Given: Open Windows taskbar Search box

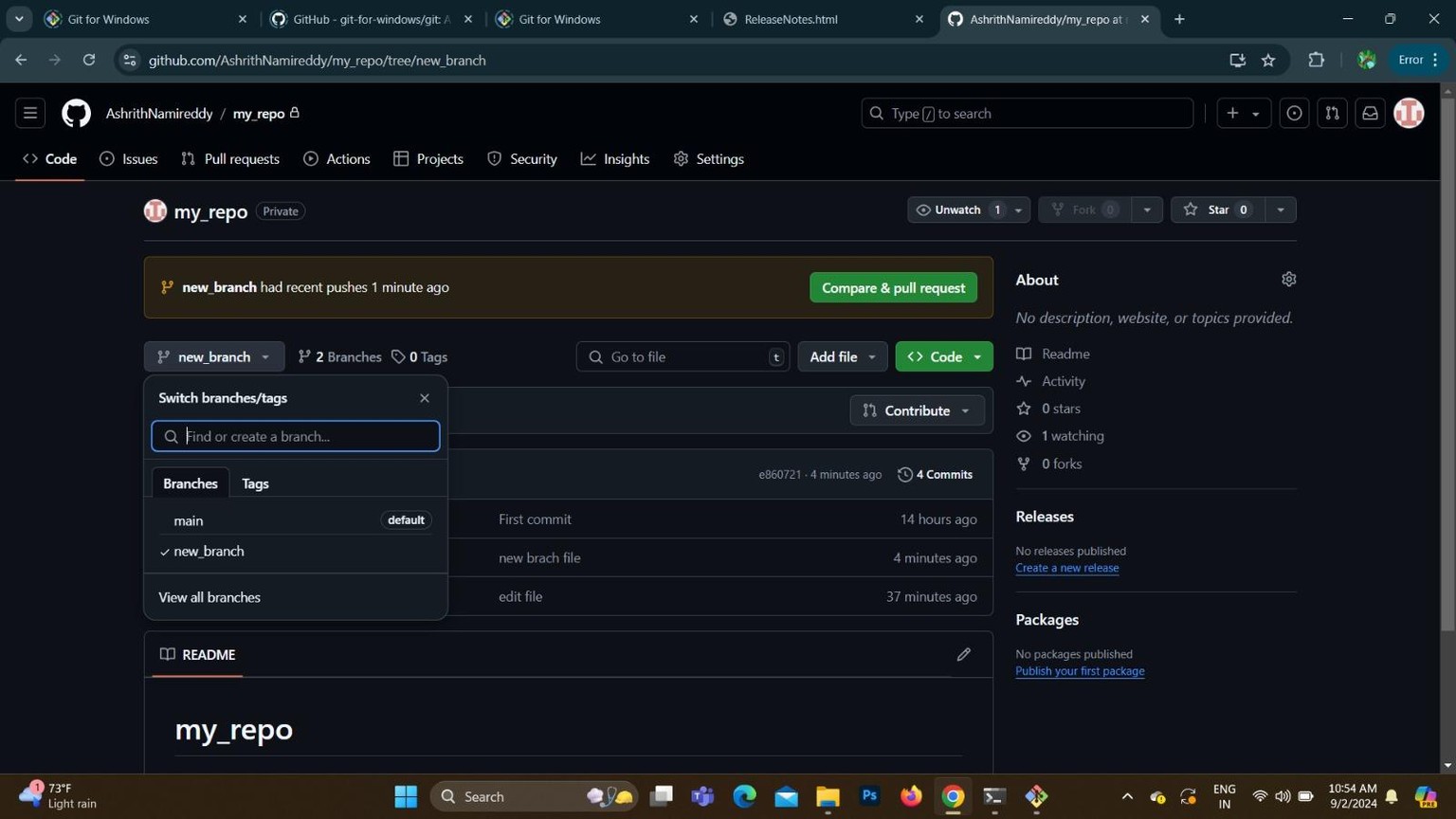Looking at the screenshot, I should point(535,796).
